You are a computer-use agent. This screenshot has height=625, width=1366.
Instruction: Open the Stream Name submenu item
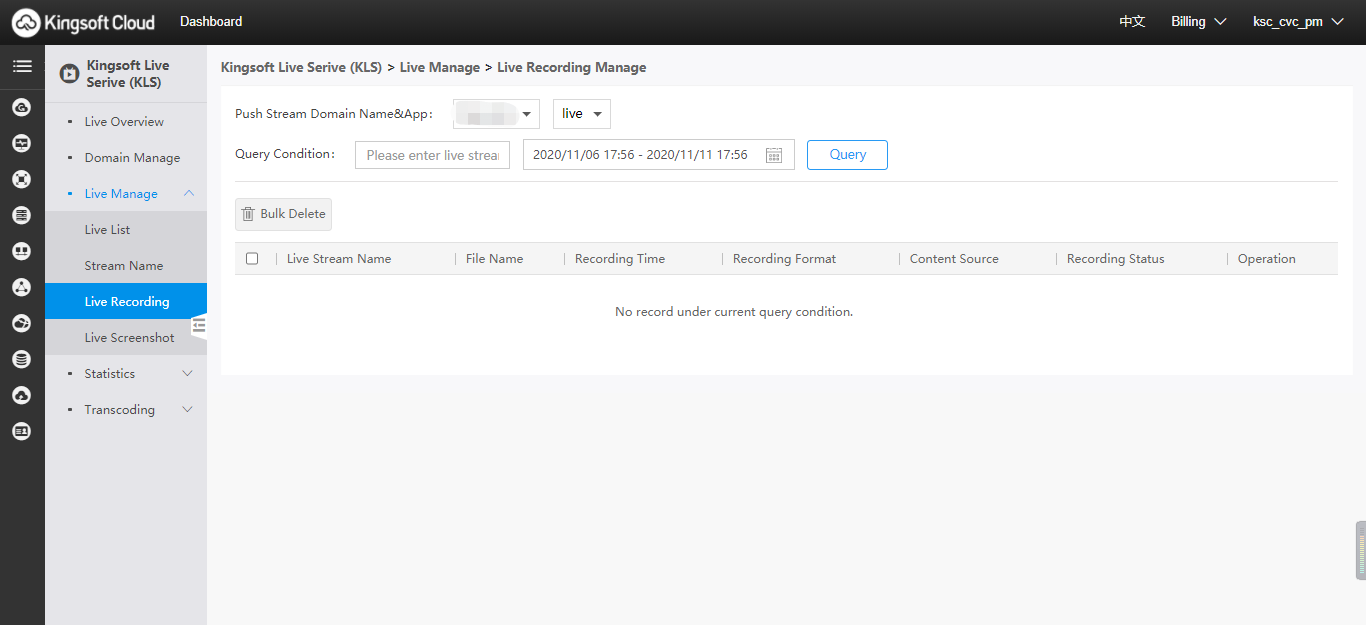click(x=125, y=266)
